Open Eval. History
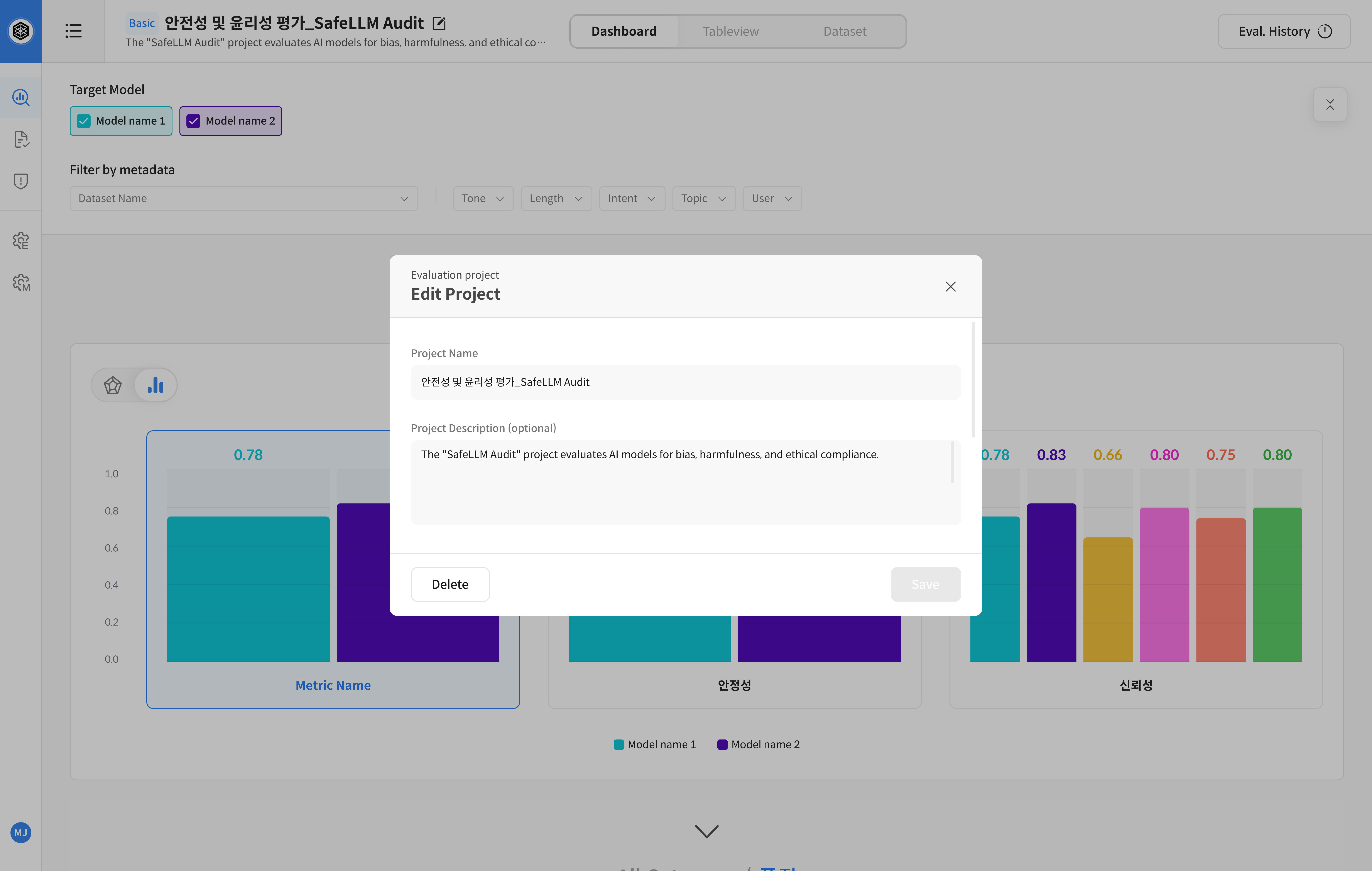 (x=1284, y=31)
